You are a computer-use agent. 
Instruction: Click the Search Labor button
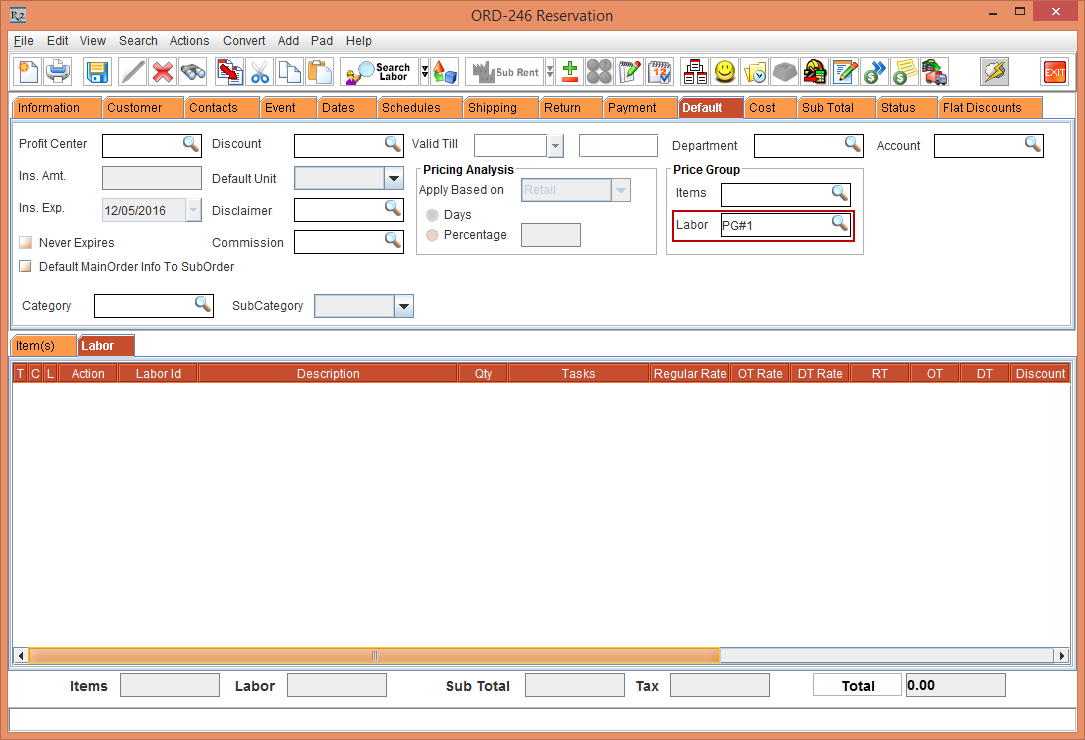[379, 72]
